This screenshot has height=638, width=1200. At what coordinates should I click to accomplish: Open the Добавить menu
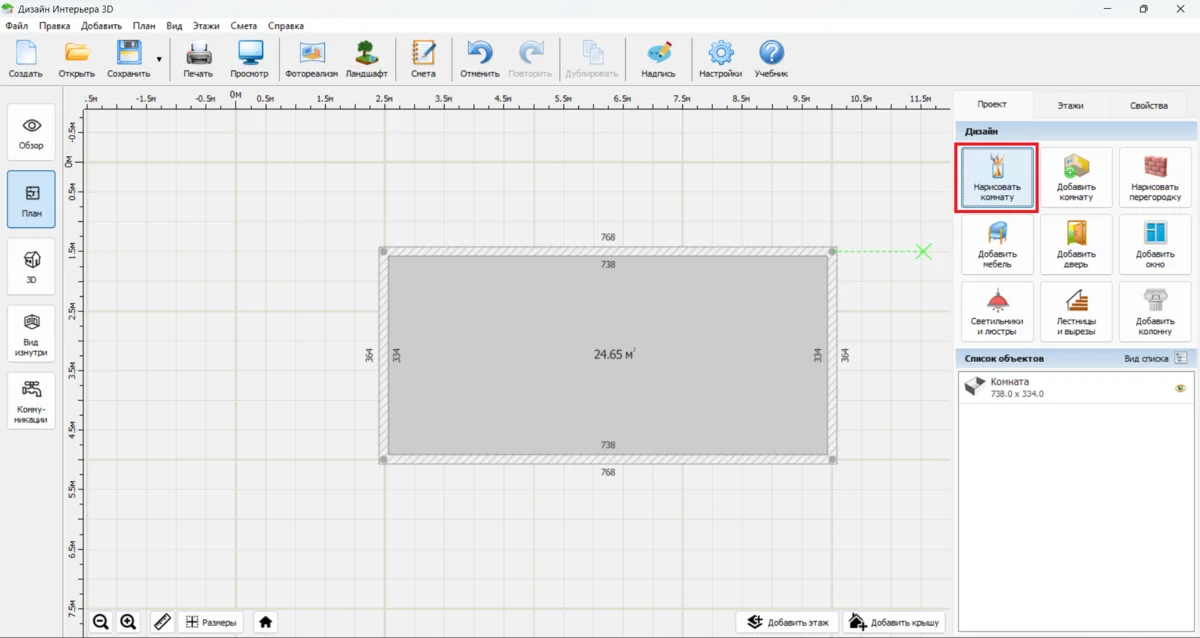[x=101, y=25]
